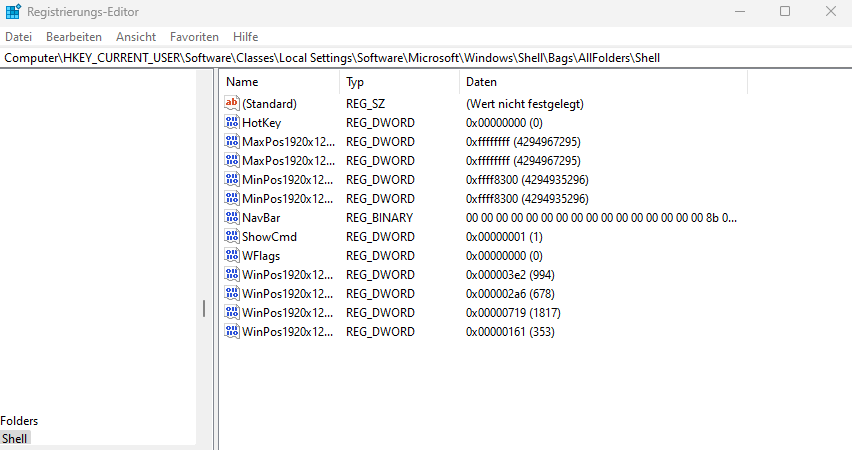This screenshot has width=852, height=450.
Task: Open the Hilfe menu
Action: pyautogui.click(x=246, y=37)
